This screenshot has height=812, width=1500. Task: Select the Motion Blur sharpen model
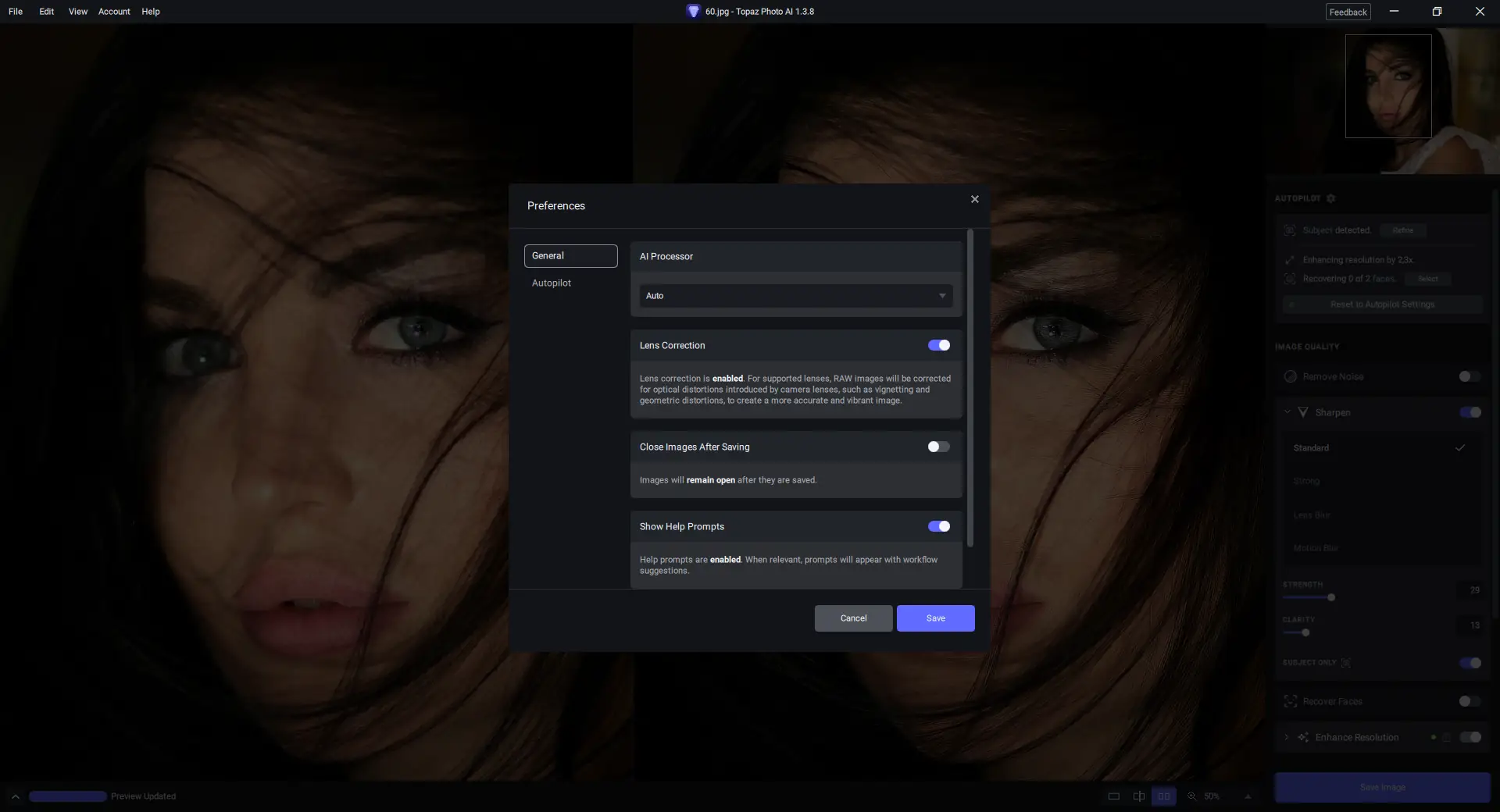click(1381, 548)
